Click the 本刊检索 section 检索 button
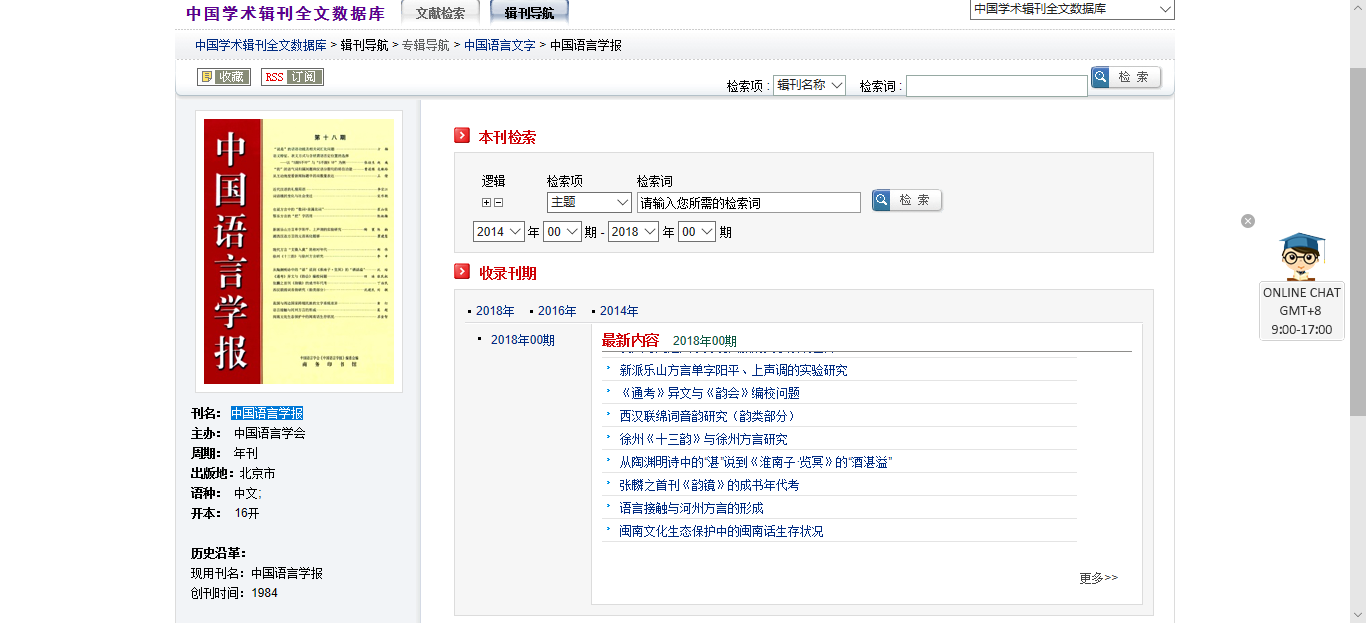The image size is (1366, 623). click(906, 201)
